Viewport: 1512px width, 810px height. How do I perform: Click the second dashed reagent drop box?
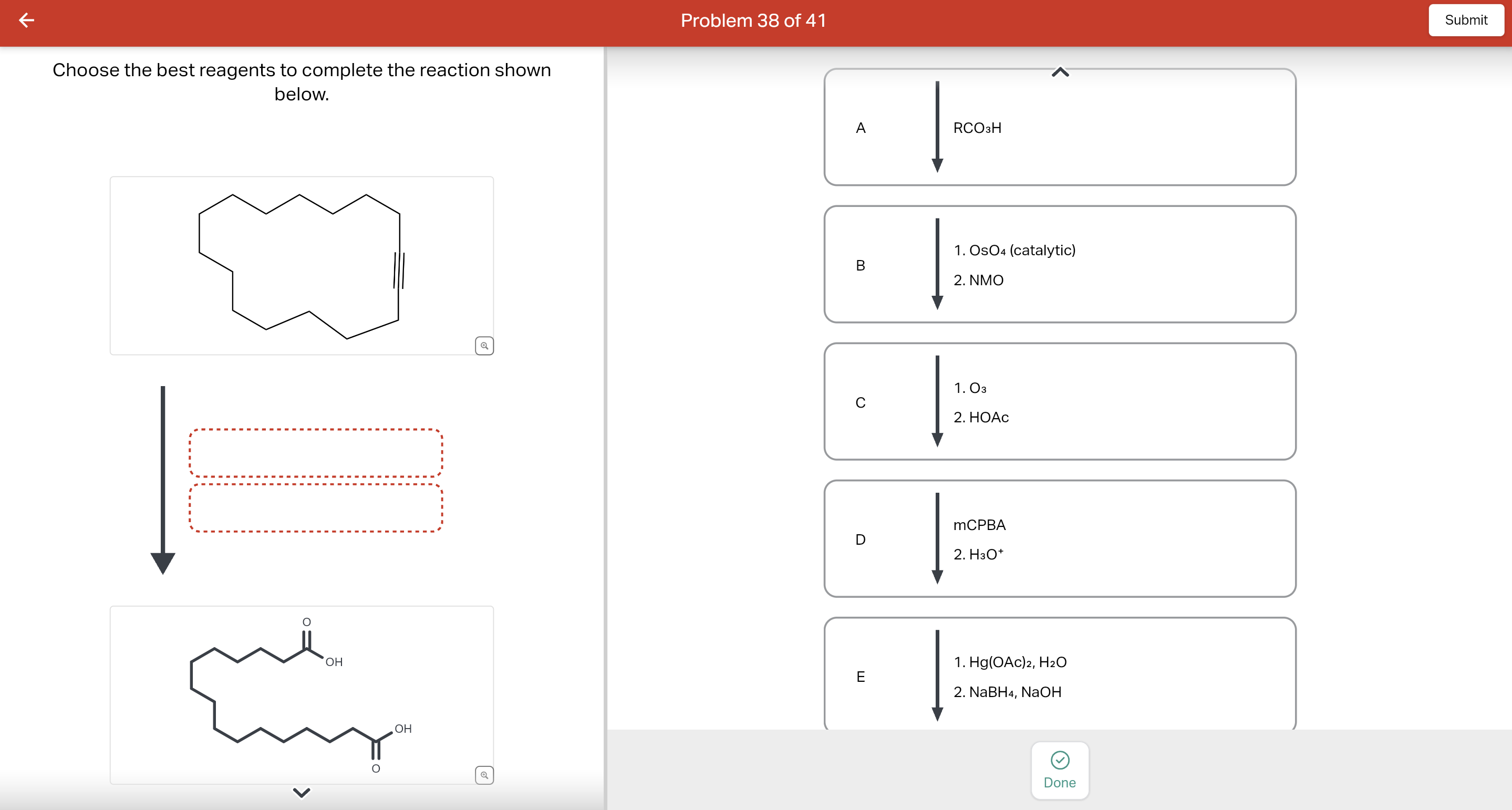[x=316, y=508]
